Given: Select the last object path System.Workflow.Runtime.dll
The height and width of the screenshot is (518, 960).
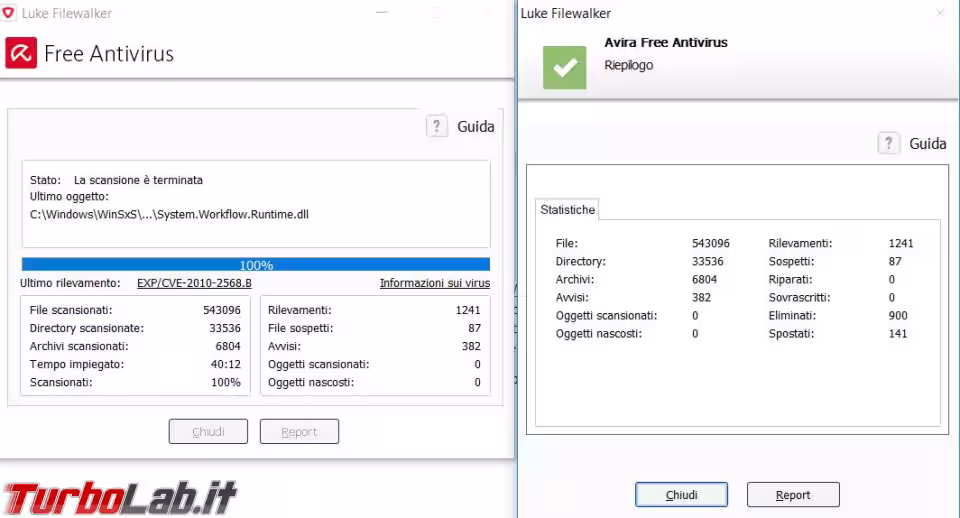Looking at the screenshot, I should click(x=169, y=214).
